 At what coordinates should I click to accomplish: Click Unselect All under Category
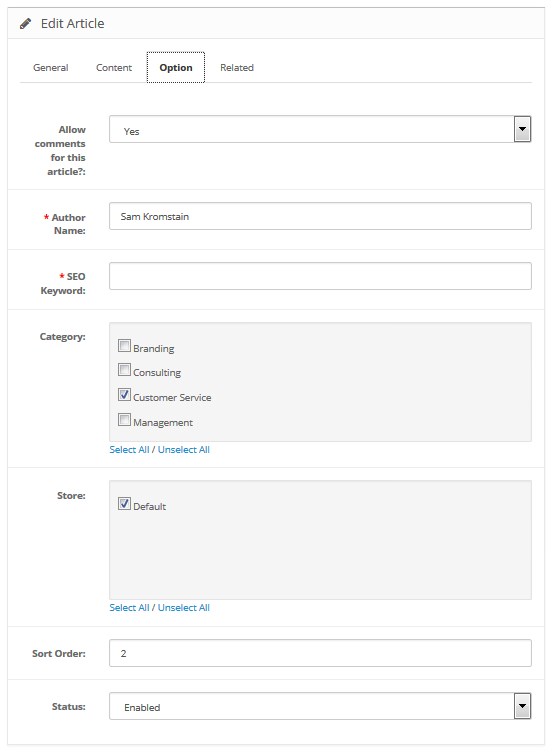point(184,449)
